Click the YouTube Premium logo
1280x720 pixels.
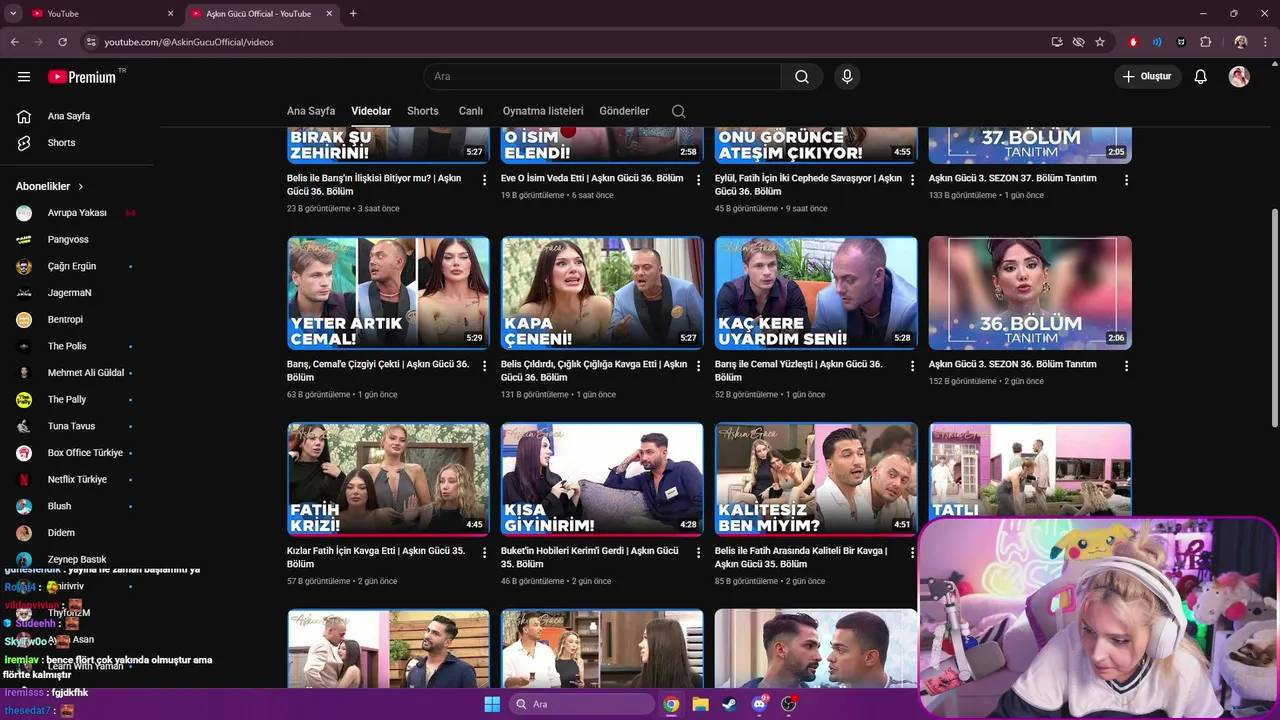[82, 77]
